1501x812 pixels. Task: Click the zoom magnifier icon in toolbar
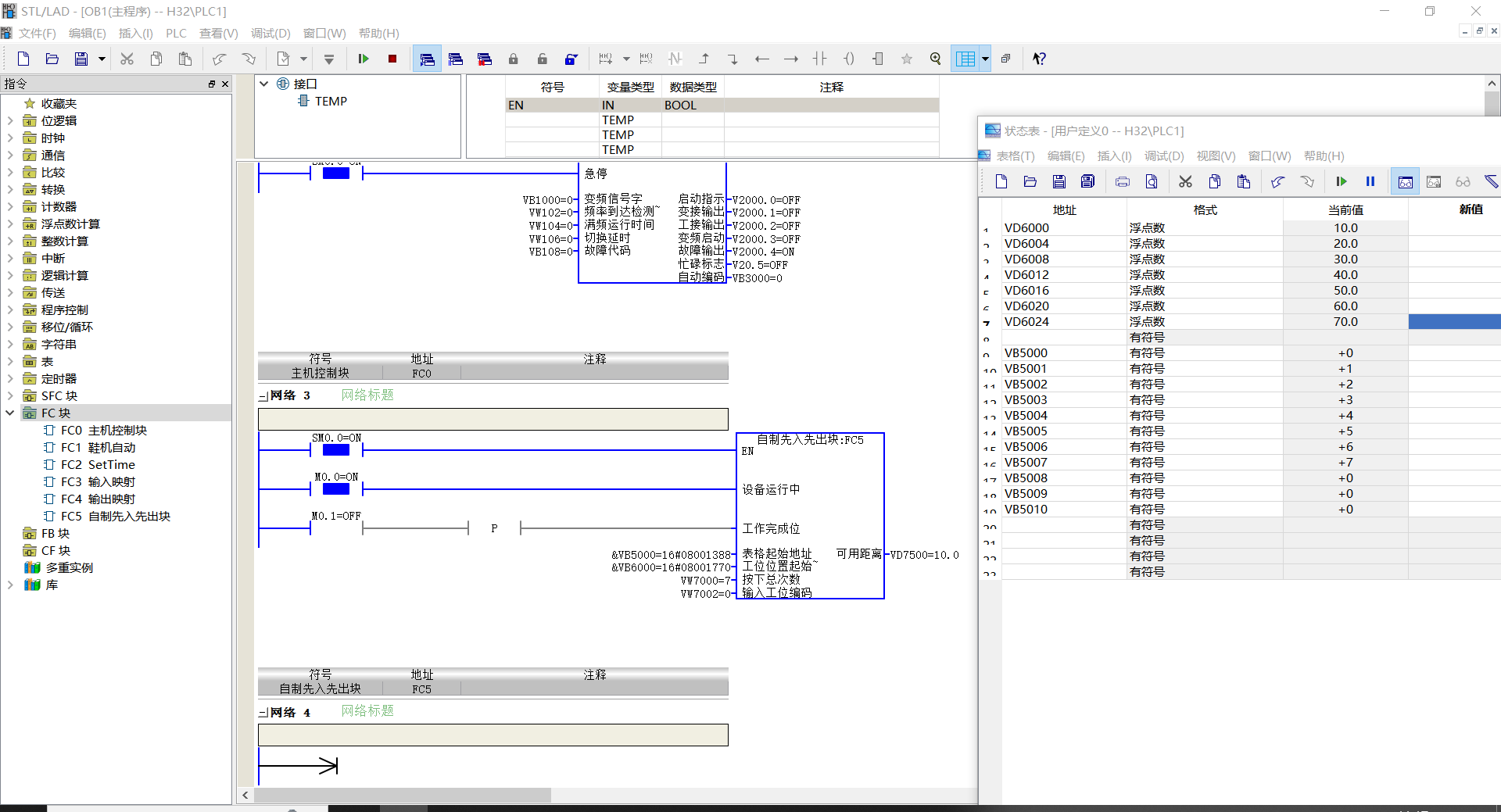pyautogui.click(x=935, y=59)
